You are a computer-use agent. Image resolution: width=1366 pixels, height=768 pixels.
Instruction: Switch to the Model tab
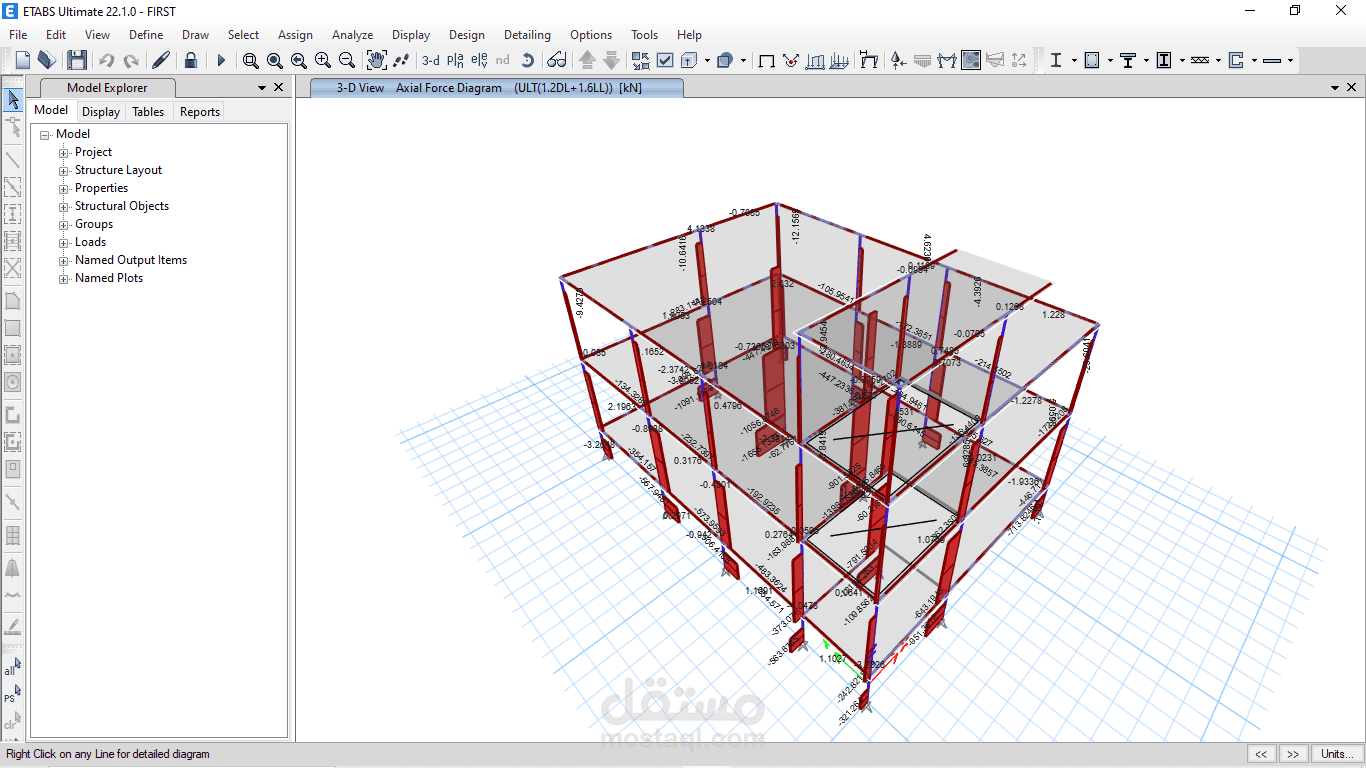pos(51,111)
